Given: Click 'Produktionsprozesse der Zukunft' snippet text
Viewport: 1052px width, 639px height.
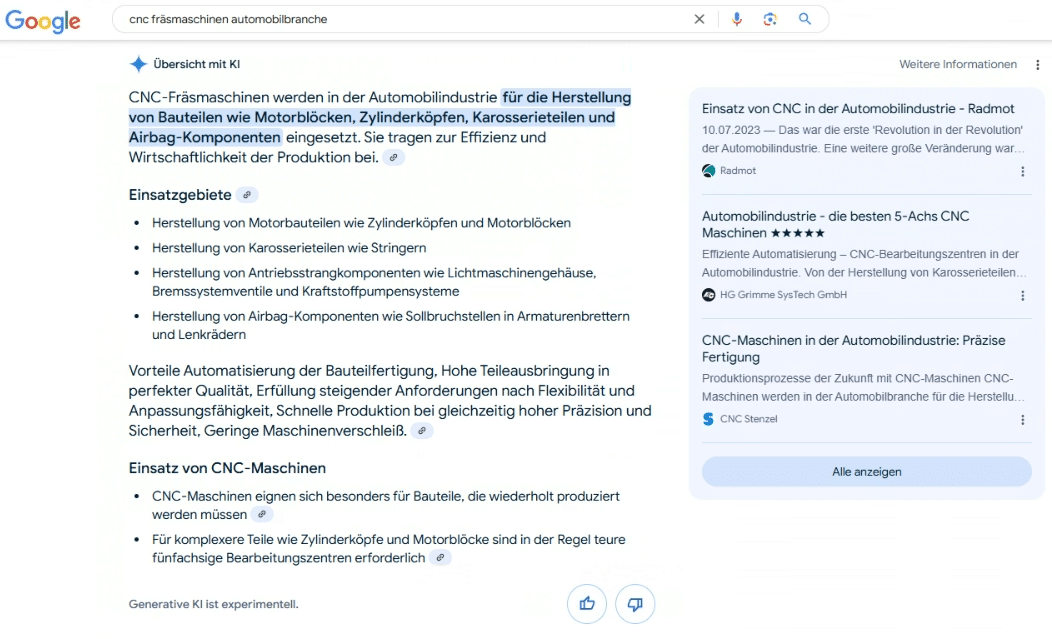Looking at the screenshot, I should 863,387.
